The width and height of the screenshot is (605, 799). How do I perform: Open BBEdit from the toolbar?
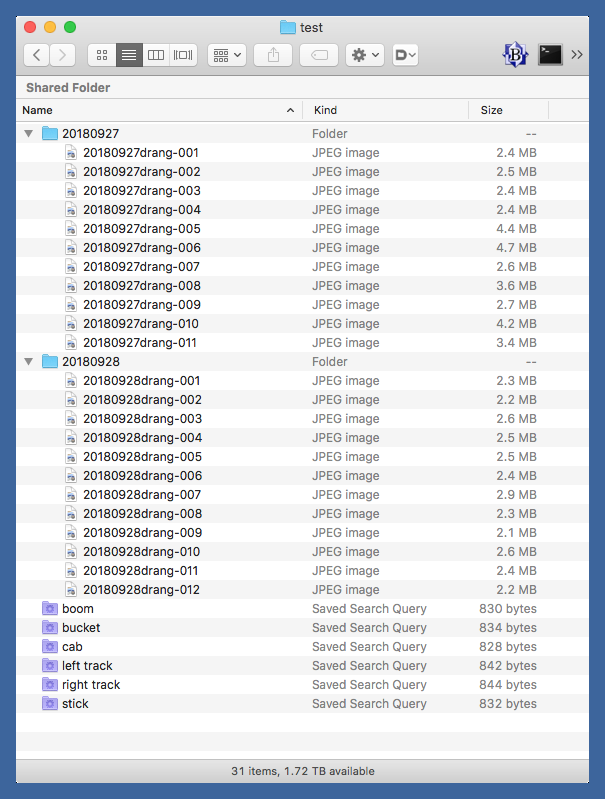(515, 56)
